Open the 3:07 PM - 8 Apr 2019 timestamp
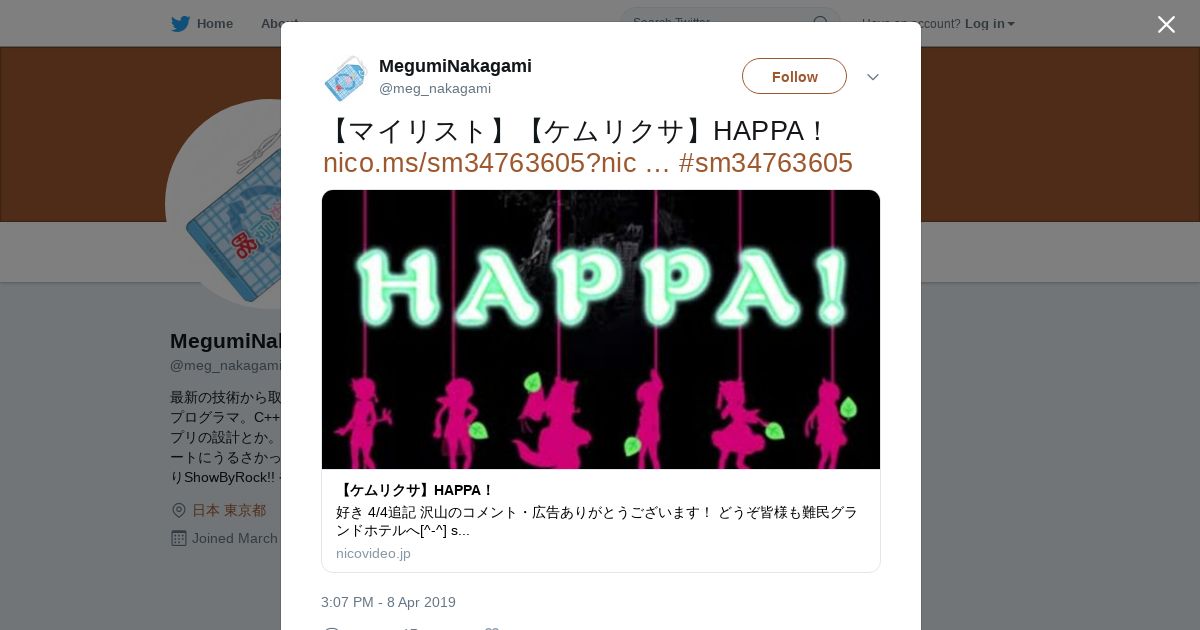The height and width of the screenshot is (630, 1200). click(x=388, y=602)
